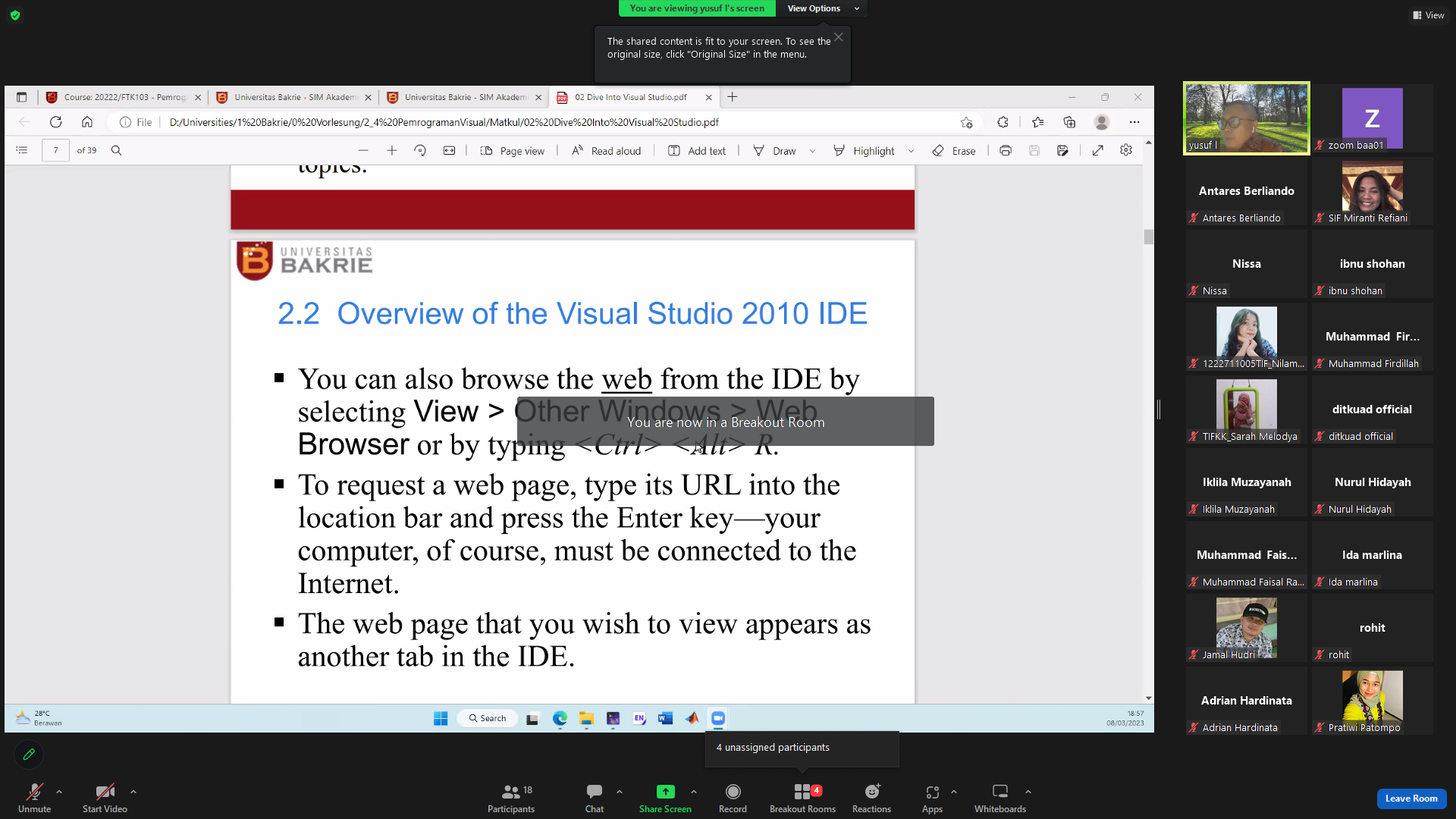Image resolution: width=1456 pixels, height=819 pixels.
Task: Click Leave Room button
Action: click(x=1411, y=799)
